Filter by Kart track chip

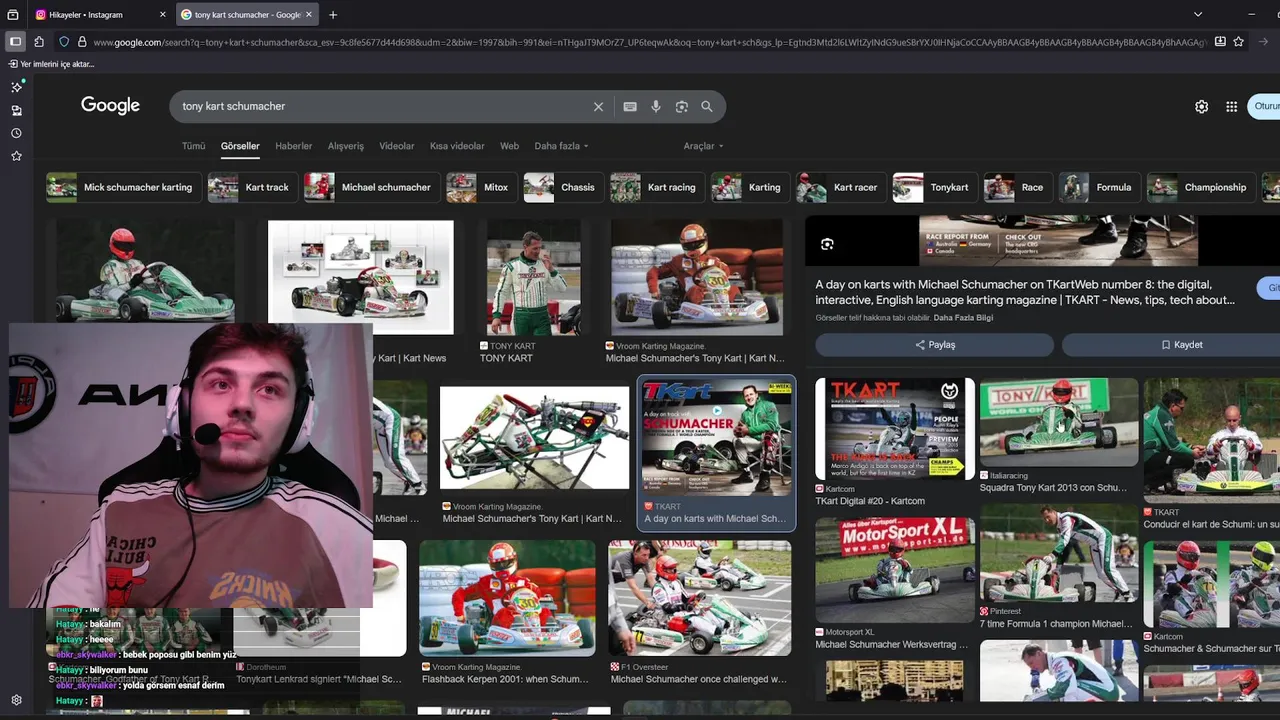(x=252, y=187)
